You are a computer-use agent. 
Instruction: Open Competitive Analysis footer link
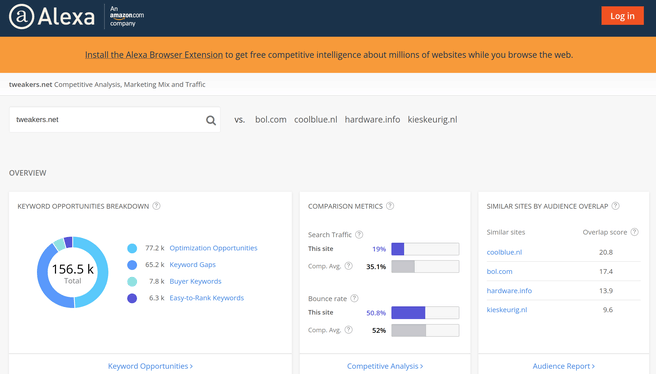385,366
